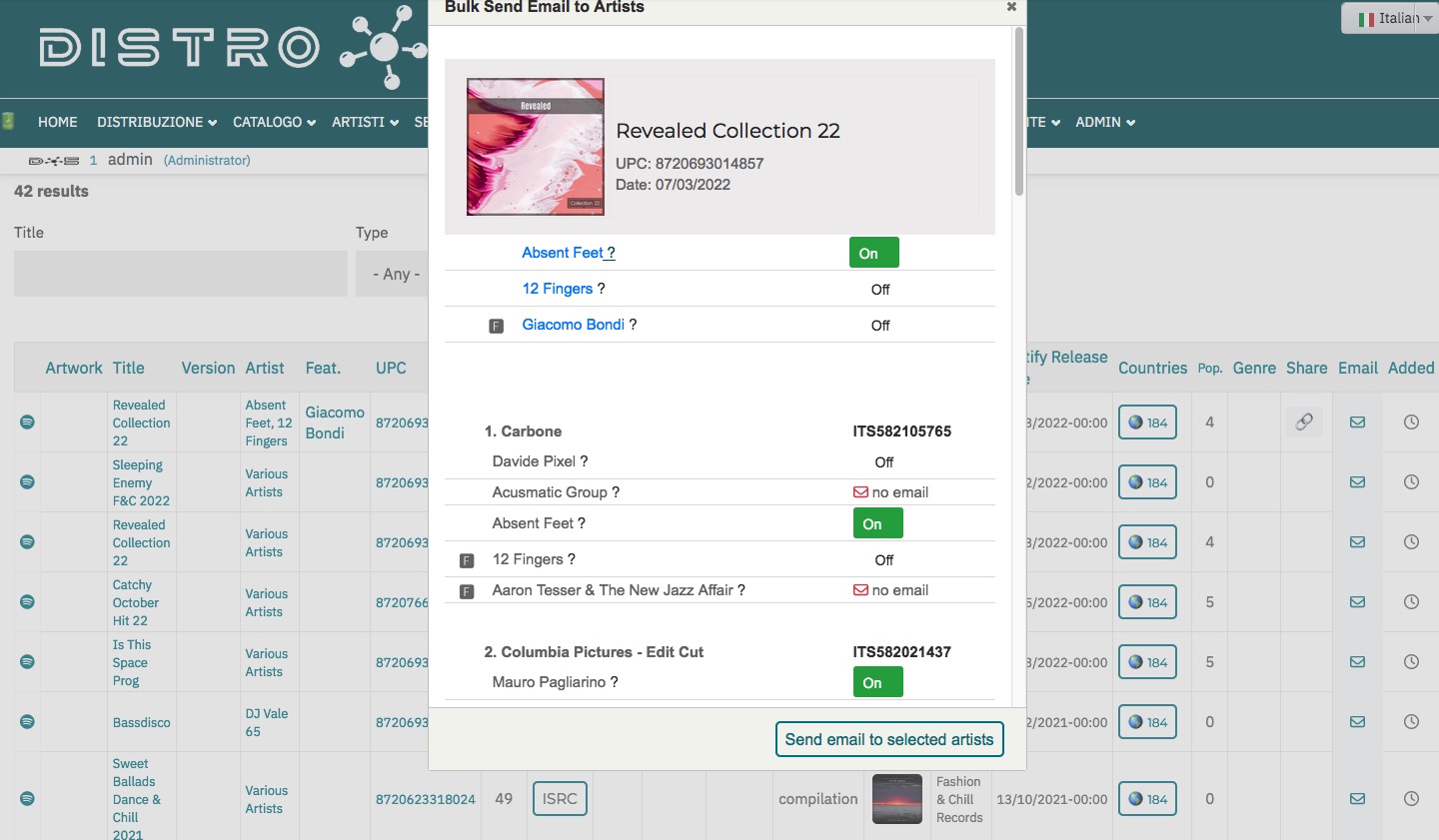Go to HOME in navigation bar
Image resolution: width=1439 pixels, height=840 pixels.
58,122
